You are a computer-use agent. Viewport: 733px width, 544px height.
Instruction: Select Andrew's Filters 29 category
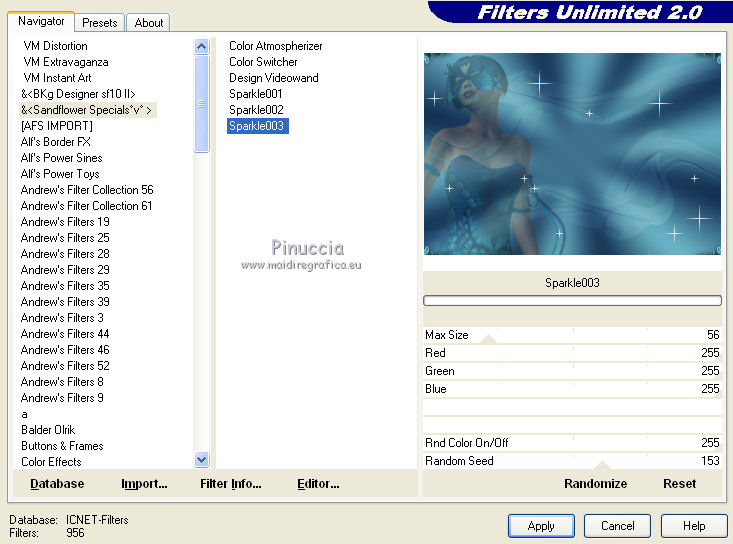click(x=65, y=270)
